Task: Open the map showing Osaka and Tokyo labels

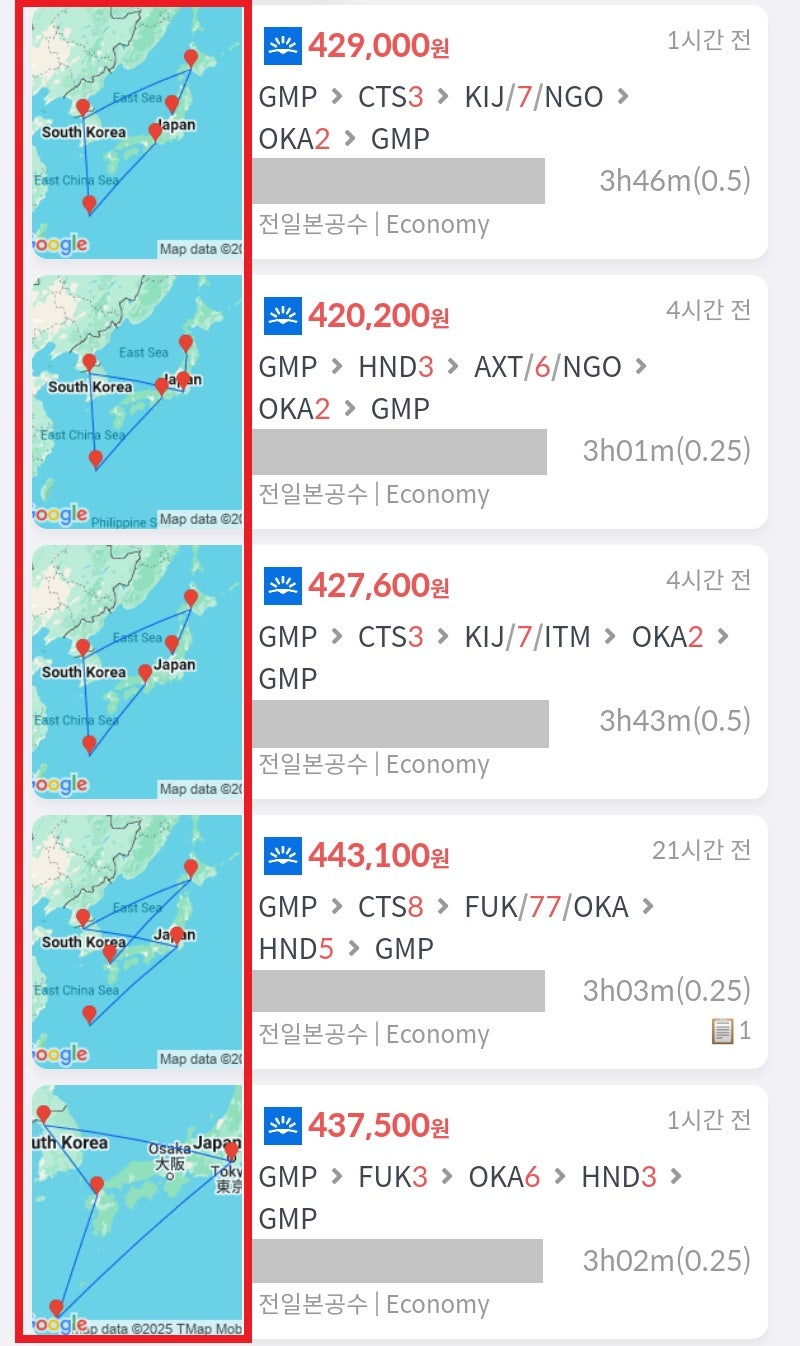Action: coord(137,1210)
